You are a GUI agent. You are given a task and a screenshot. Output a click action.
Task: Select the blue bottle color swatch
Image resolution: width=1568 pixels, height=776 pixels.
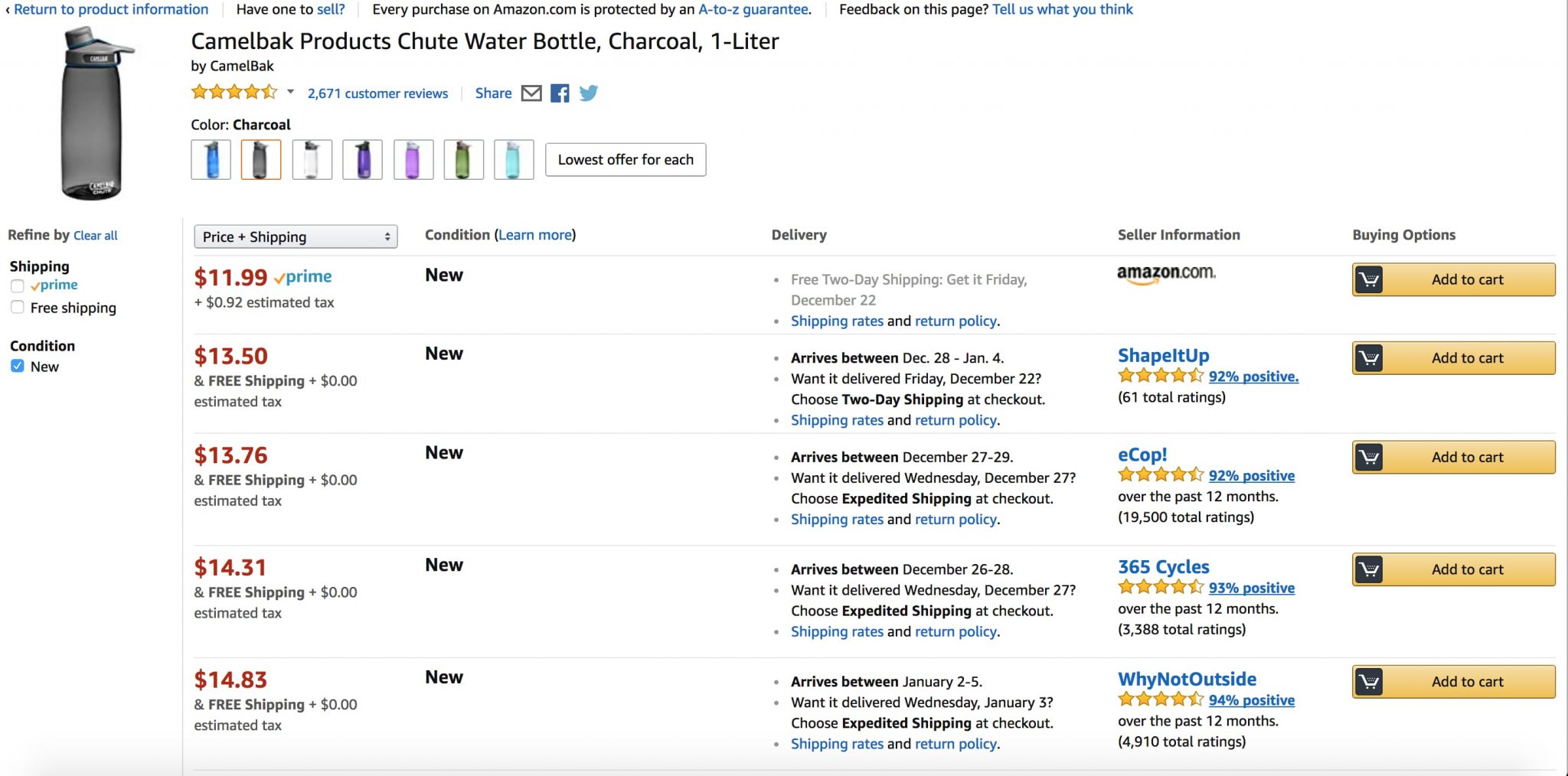(211, 160)
